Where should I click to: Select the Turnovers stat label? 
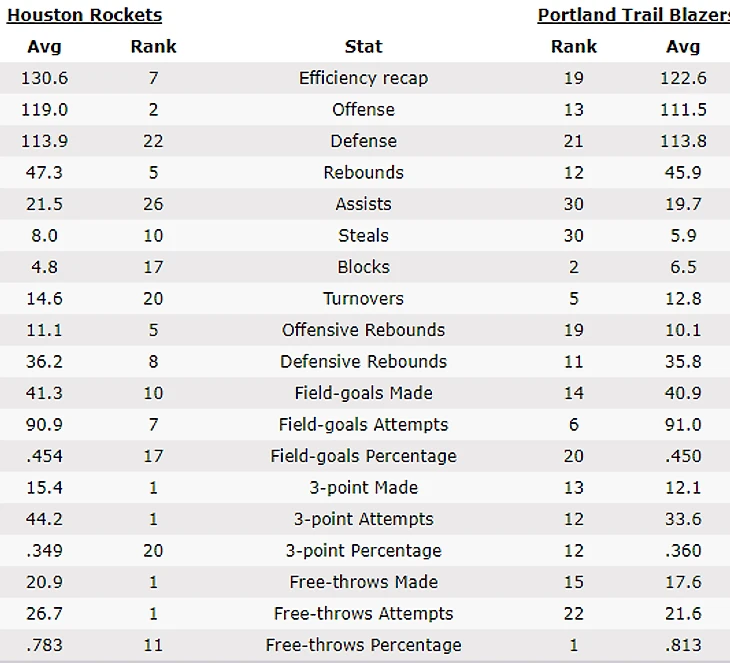coord(363,299)
